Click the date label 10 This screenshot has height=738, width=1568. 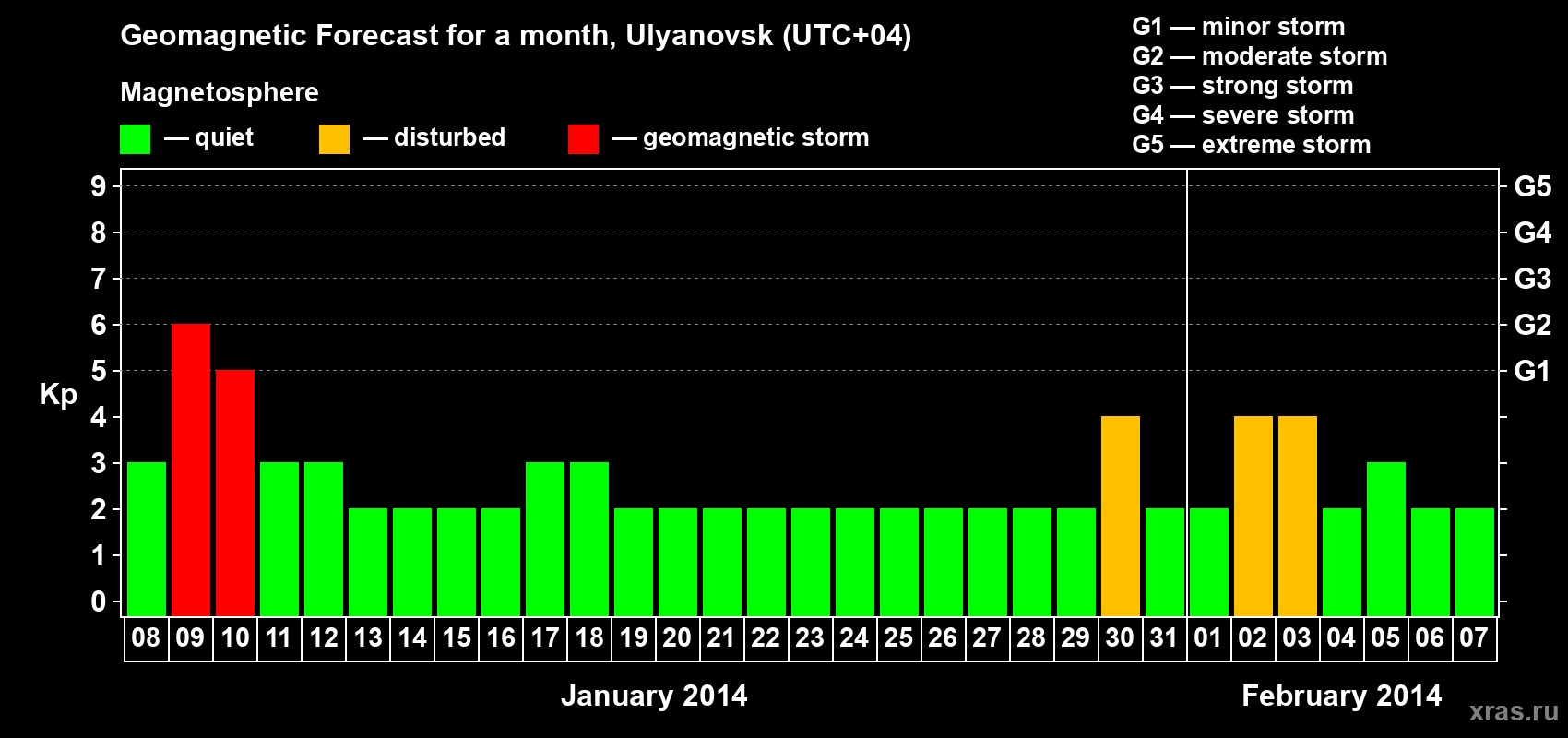click(235, 637)
